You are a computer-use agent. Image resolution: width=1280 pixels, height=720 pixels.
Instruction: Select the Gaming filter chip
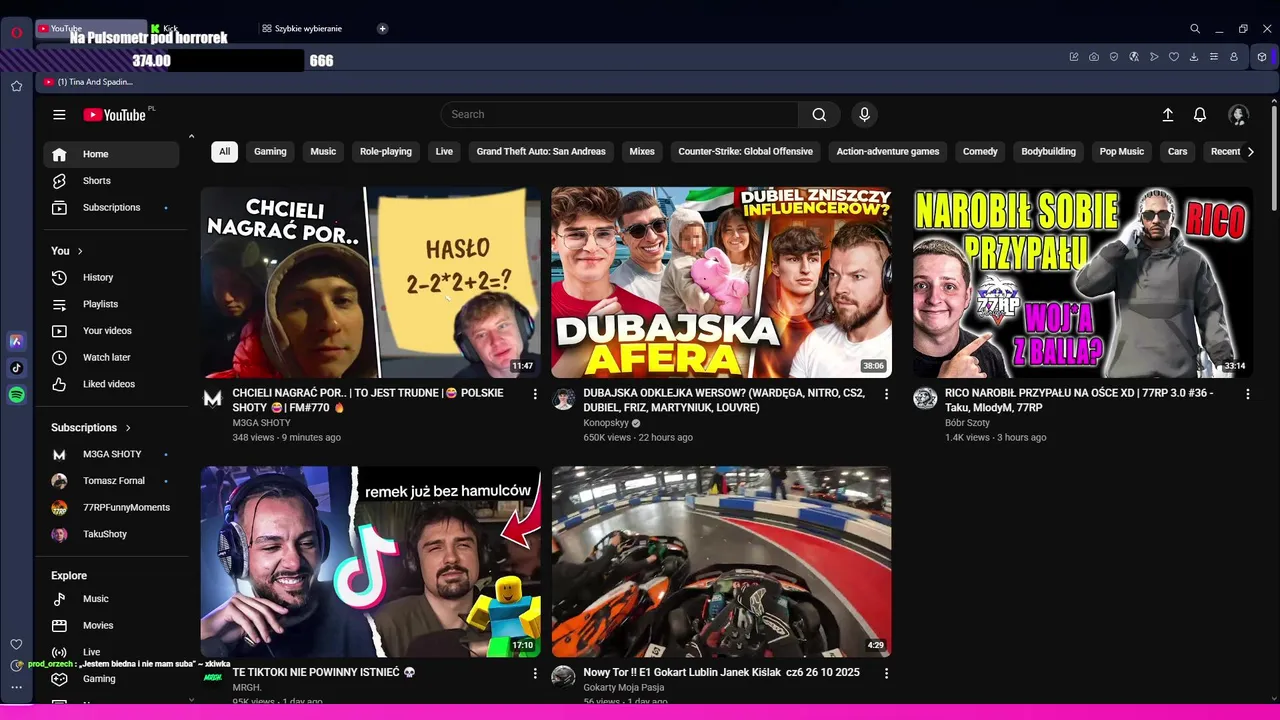[x=270, y=152]
